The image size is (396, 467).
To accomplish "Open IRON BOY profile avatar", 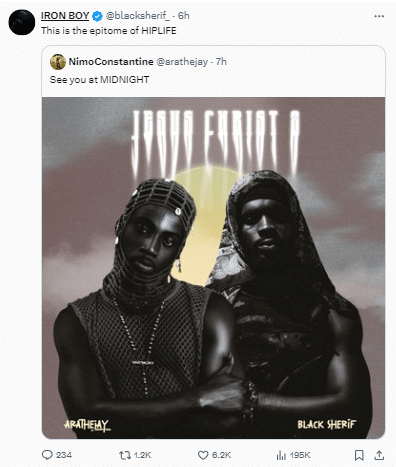I will 22,22.
